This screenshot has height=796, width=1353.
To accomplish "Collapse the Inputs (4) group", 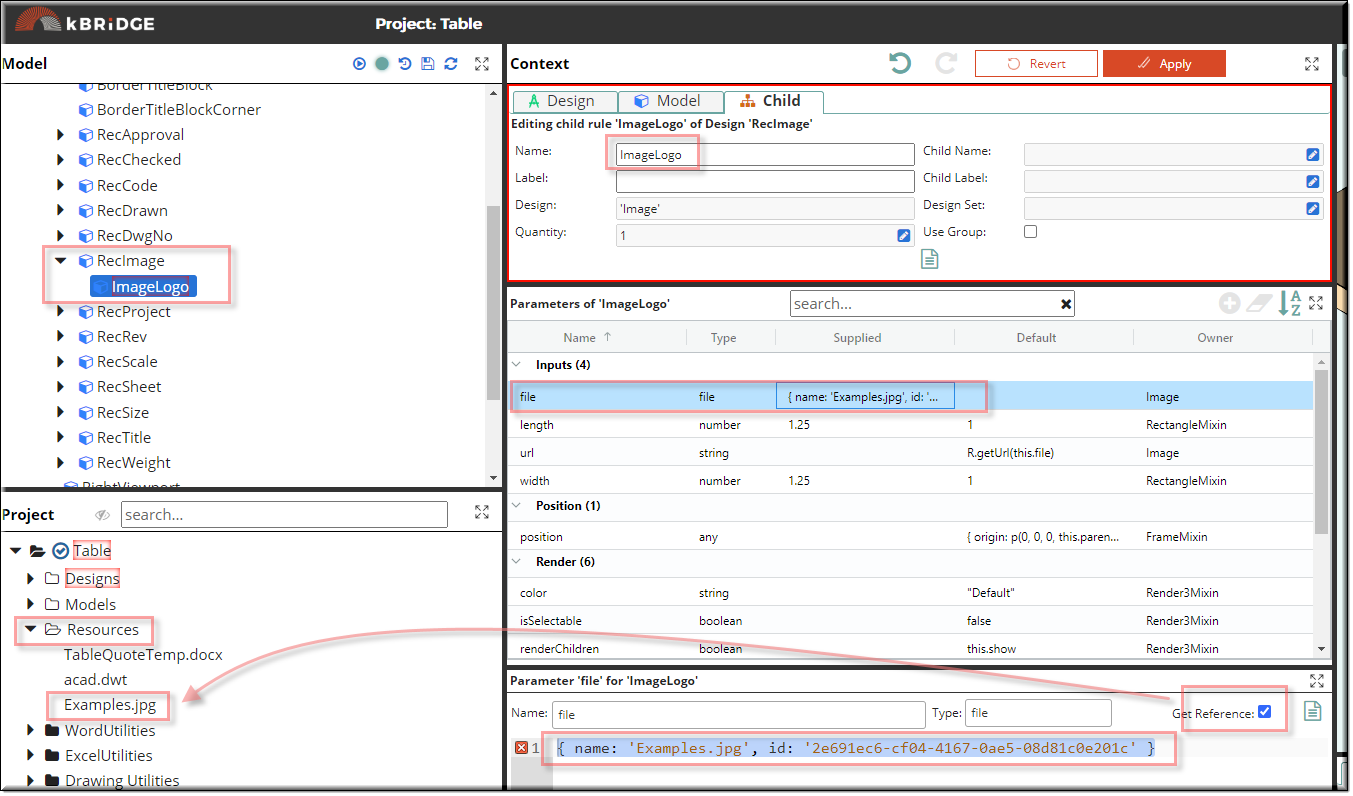I will [517, 365].
